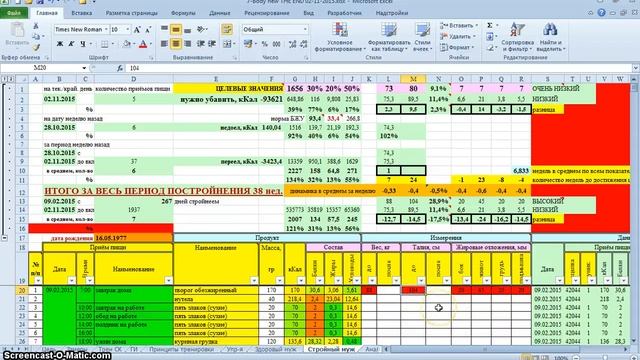Screen dimensions: 640x360
Task: Switch to Здоровый муж sheet tab
Action: pos(276,349)
